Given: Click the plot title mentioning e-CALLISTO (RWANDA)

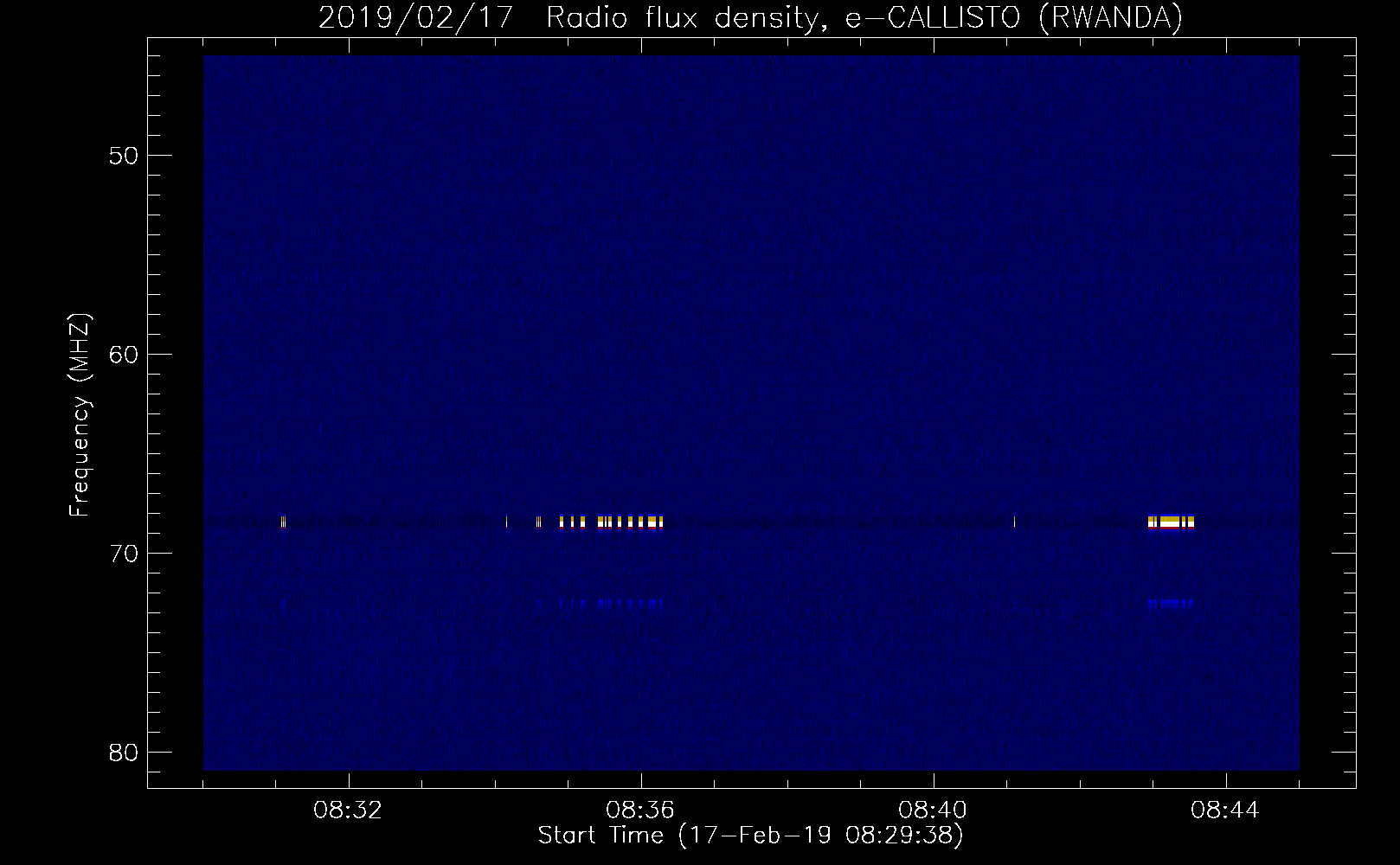Looking at the screenshot, I should click(750, 17).
